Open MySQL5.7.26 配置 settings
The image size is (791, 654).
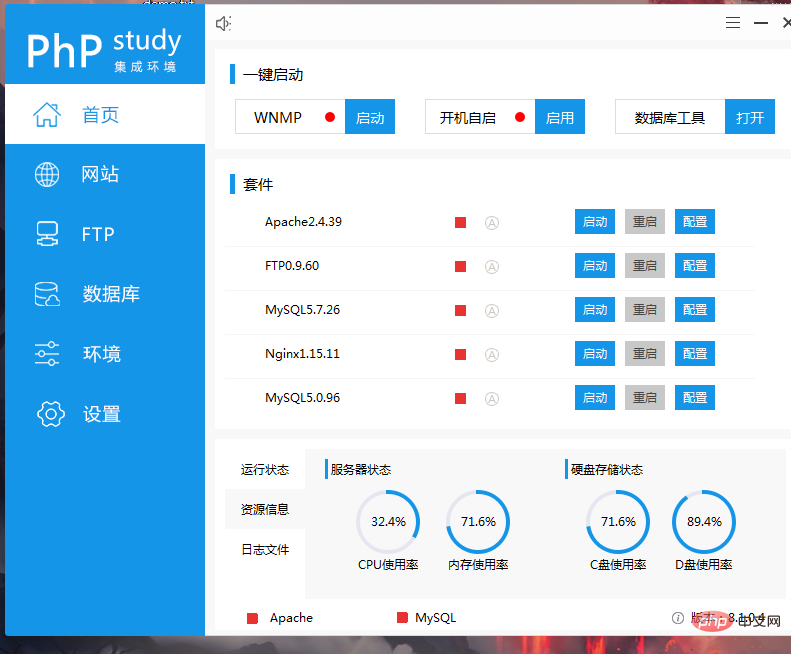(695, 309)
